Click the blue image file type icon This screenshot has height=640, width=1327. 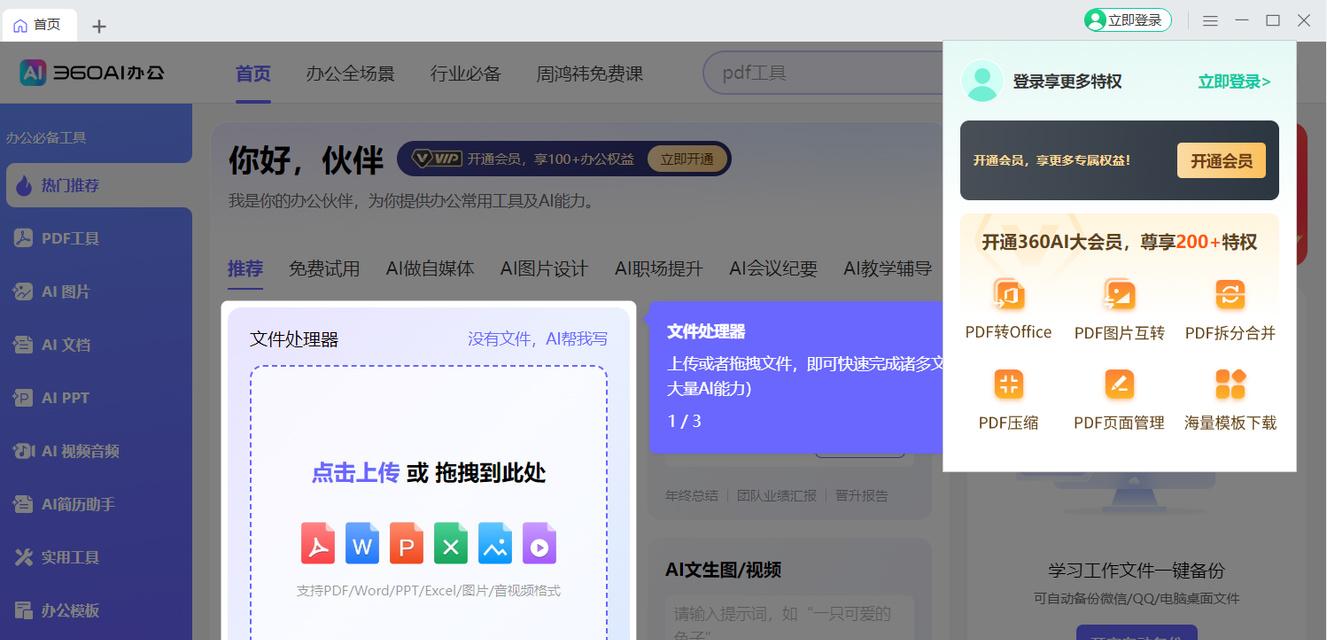pyautogui.click(x=494, y=543)
